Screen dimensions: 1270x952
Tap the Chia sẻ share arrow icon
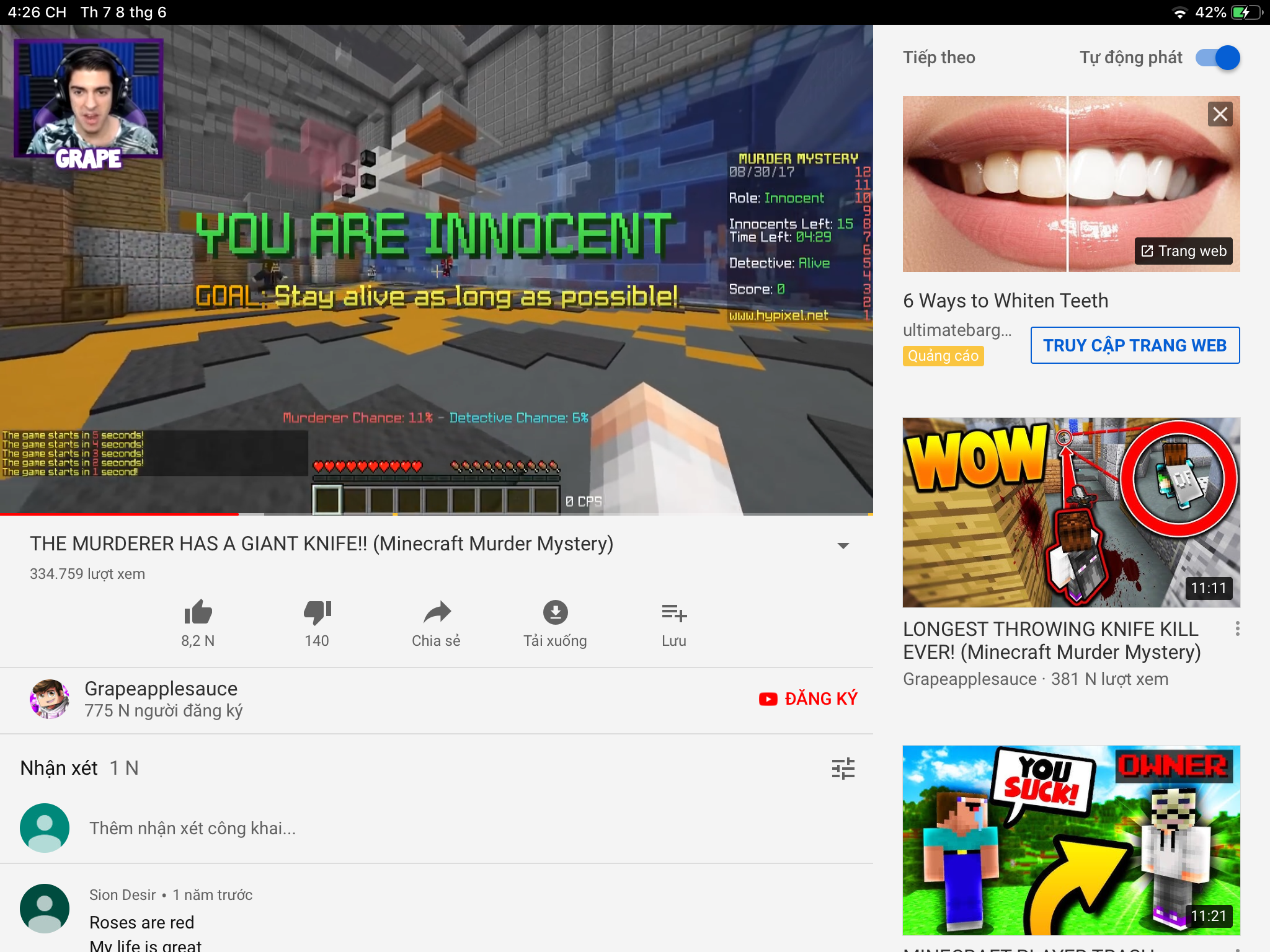click(437, 612)
